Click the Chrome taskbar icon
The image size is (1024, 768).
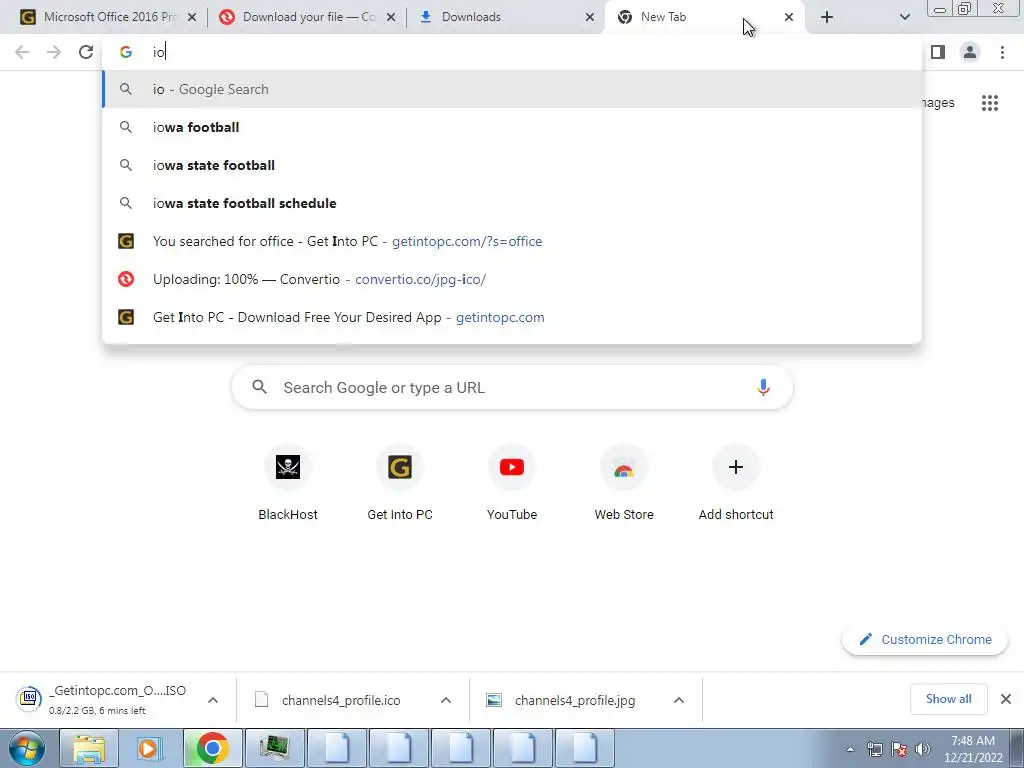click(212, 748)
